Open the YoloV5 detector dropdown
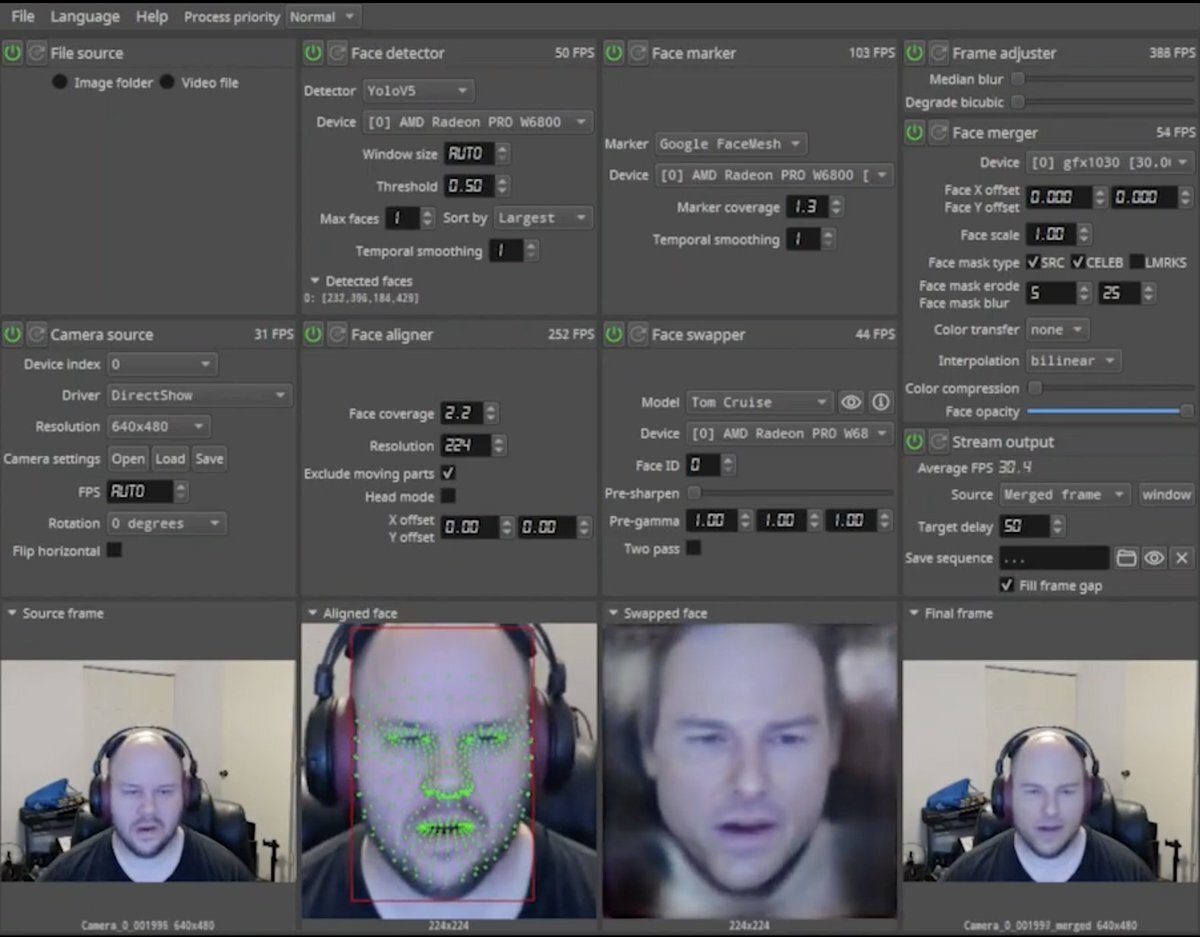The width and height of the screenshot is (1200, 937). point(418,91)
